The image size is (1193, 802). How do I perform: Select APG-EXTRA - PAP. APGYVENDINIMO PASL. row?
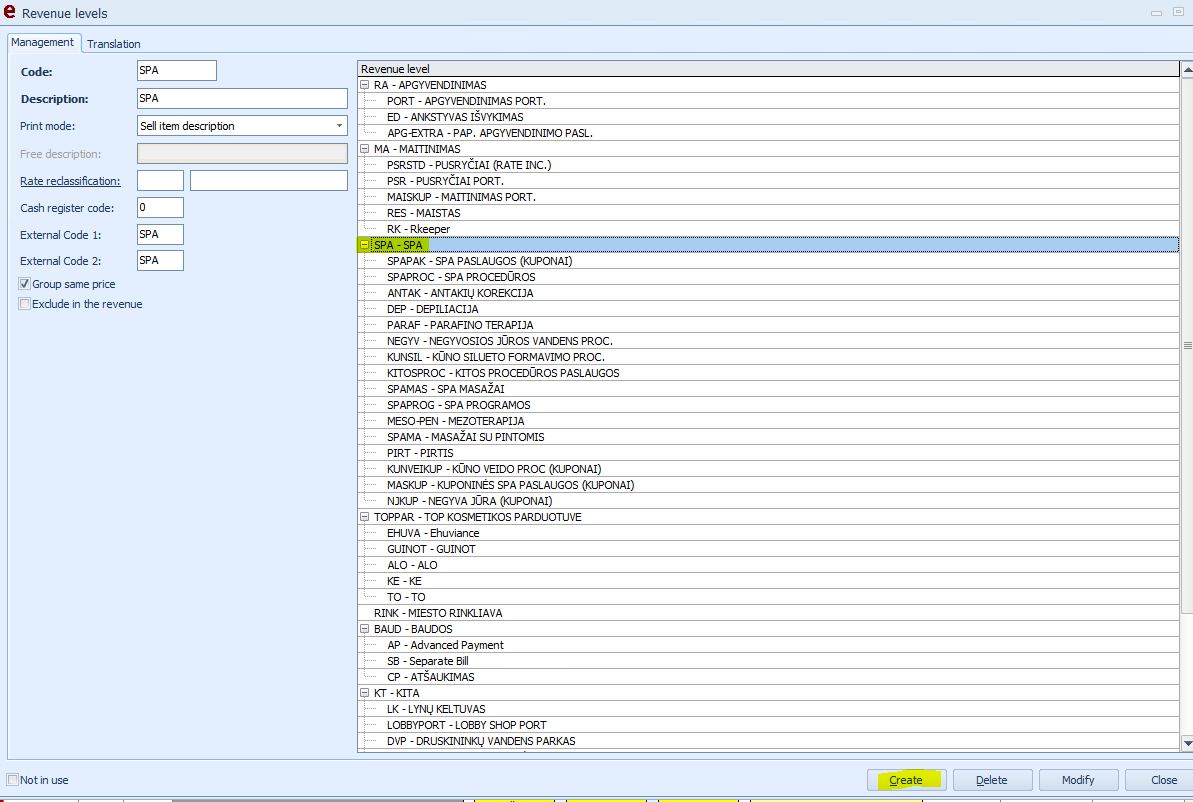[768, 133]
